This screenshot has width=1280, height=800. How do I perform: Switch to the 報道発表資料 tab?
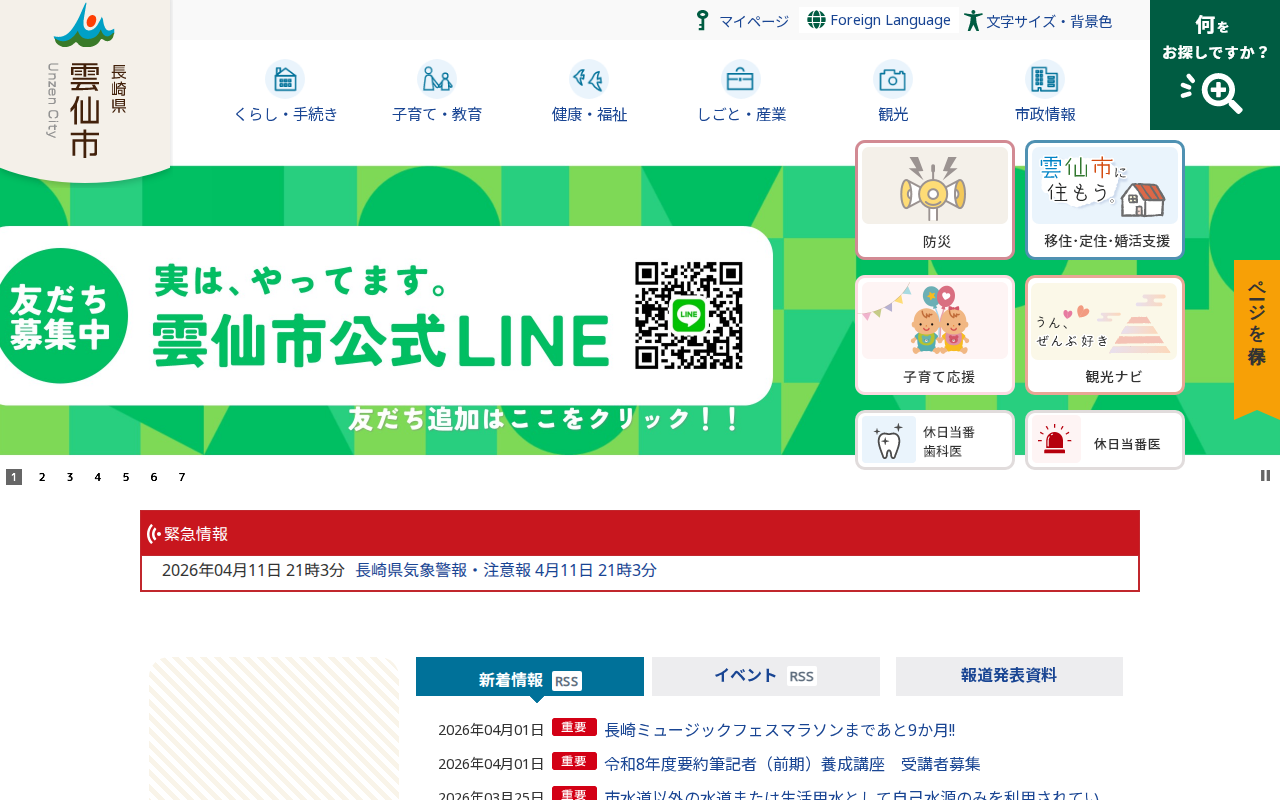[x=1009, y=676]
